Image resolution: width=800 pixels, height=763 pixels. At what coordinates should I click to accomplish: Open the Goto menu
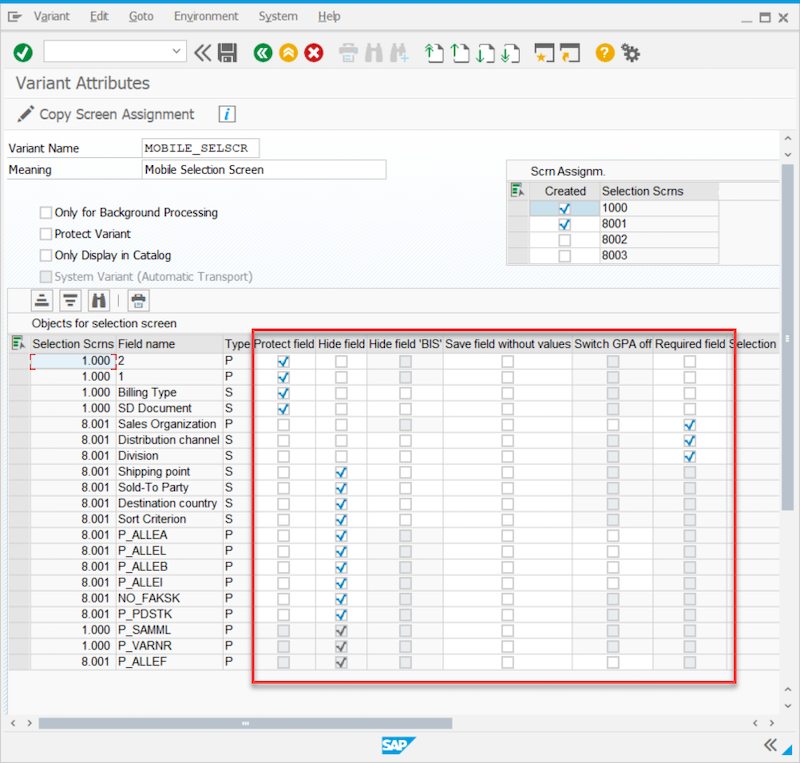(141, 16)
